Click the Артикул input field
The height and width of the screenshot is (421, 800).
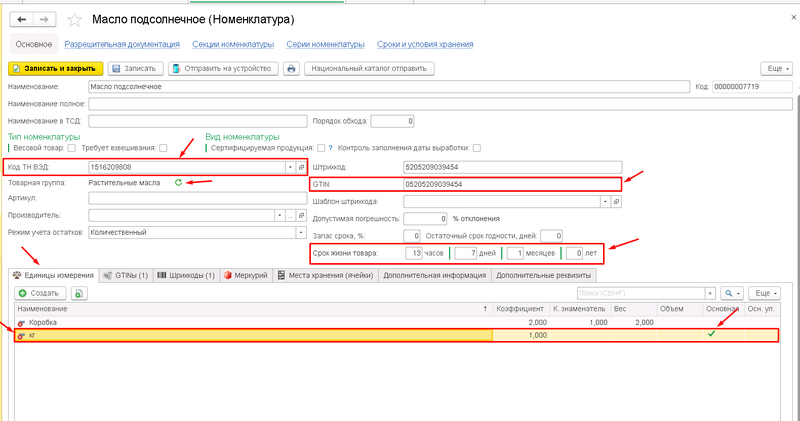coord(197,198)
